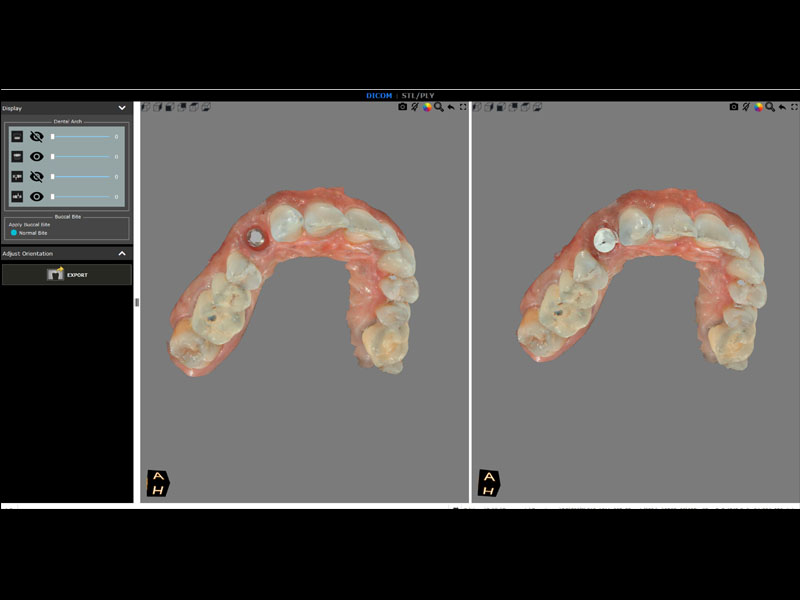Image resolution: width=800 pixels, height=600 pixels.
Task: Click the implant abutment in left model
Action: [x=255, y=237]
